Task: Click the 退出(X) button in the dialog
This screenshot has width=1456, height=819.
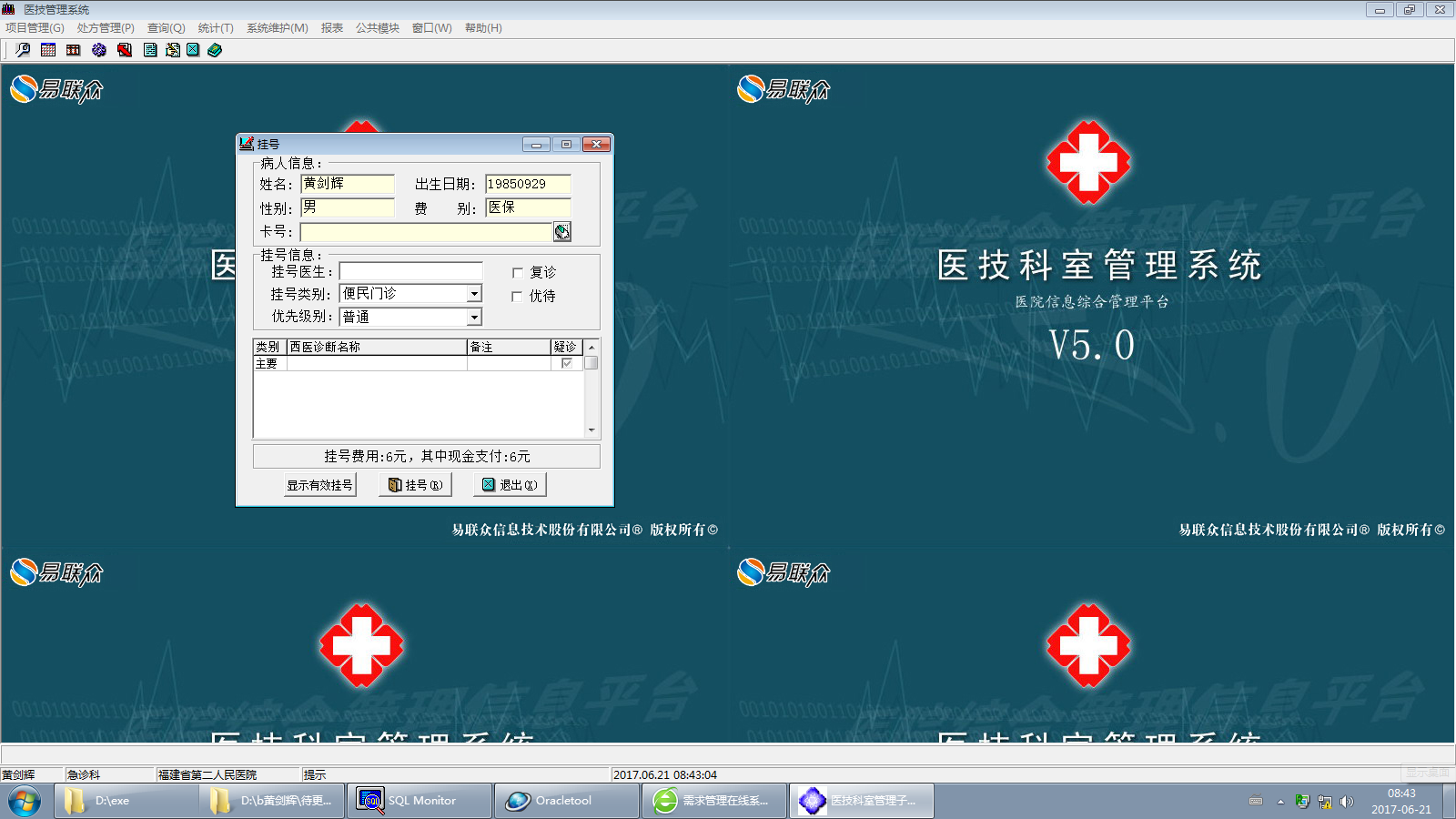Action: click(x=510, y=485)
